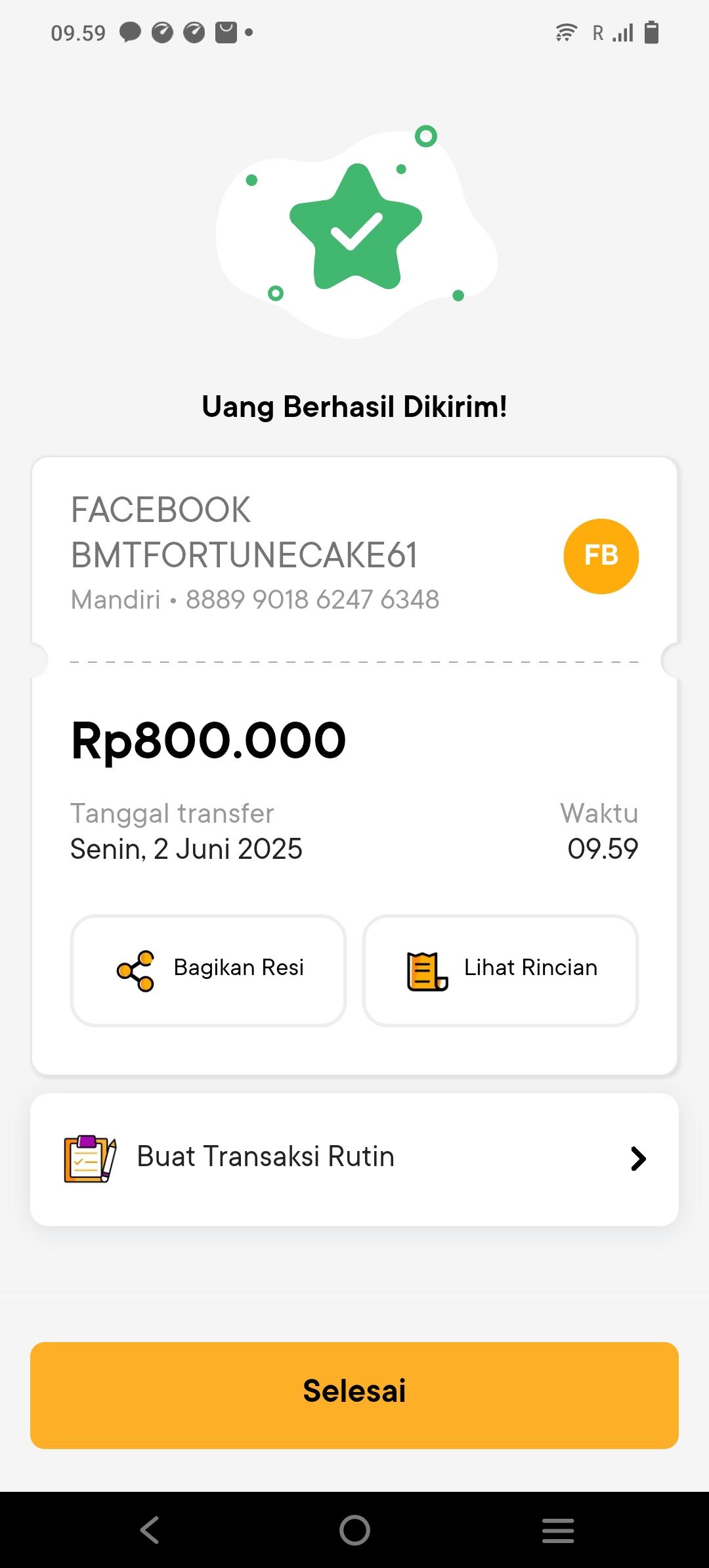Tap the chat bubble notification icon
709x1568 pixels.
pos(130,32)
